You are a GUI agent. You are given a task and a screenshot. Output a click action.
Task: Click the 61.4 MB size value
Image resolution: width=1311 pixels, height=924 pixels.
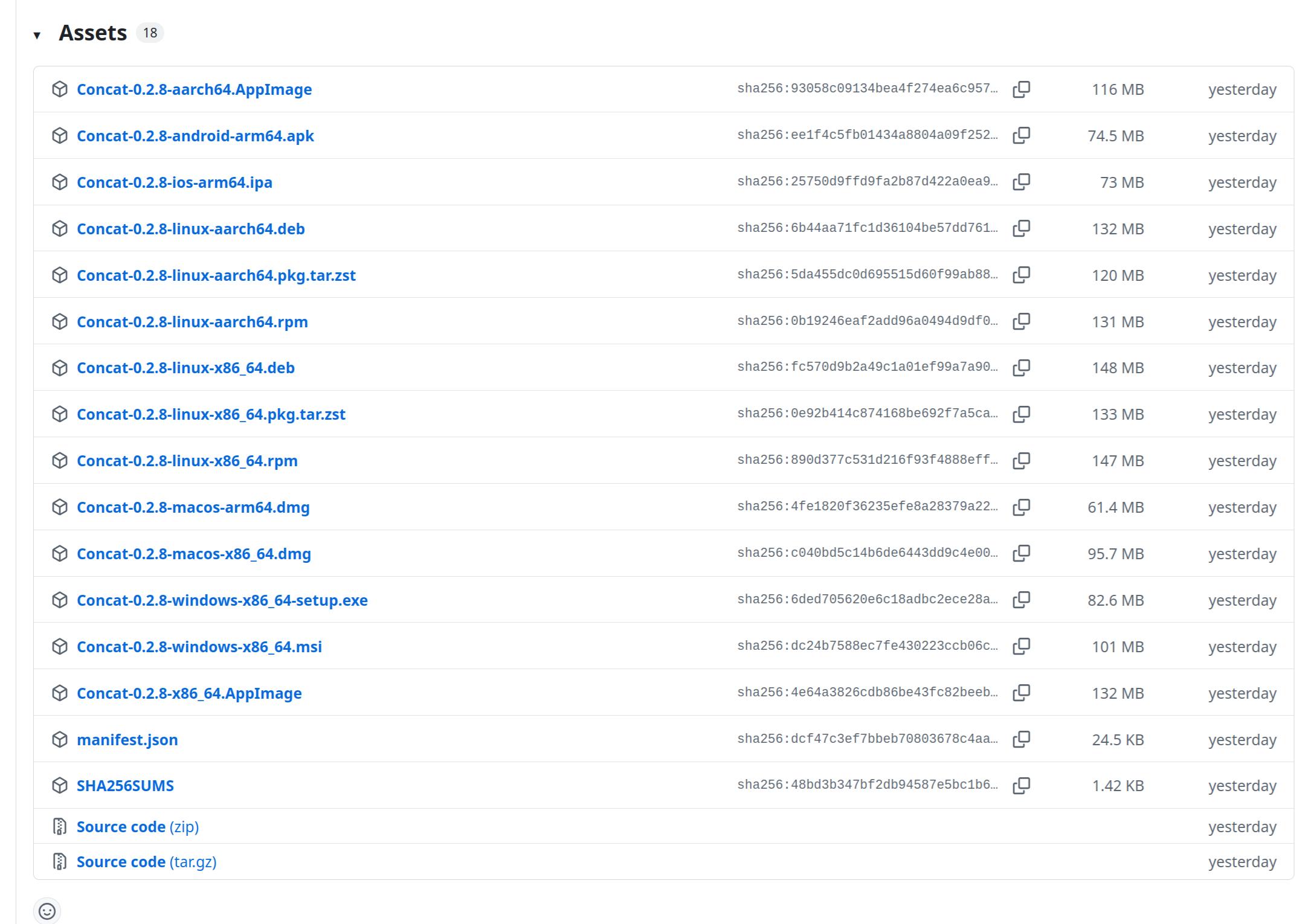coord(1116,507)
